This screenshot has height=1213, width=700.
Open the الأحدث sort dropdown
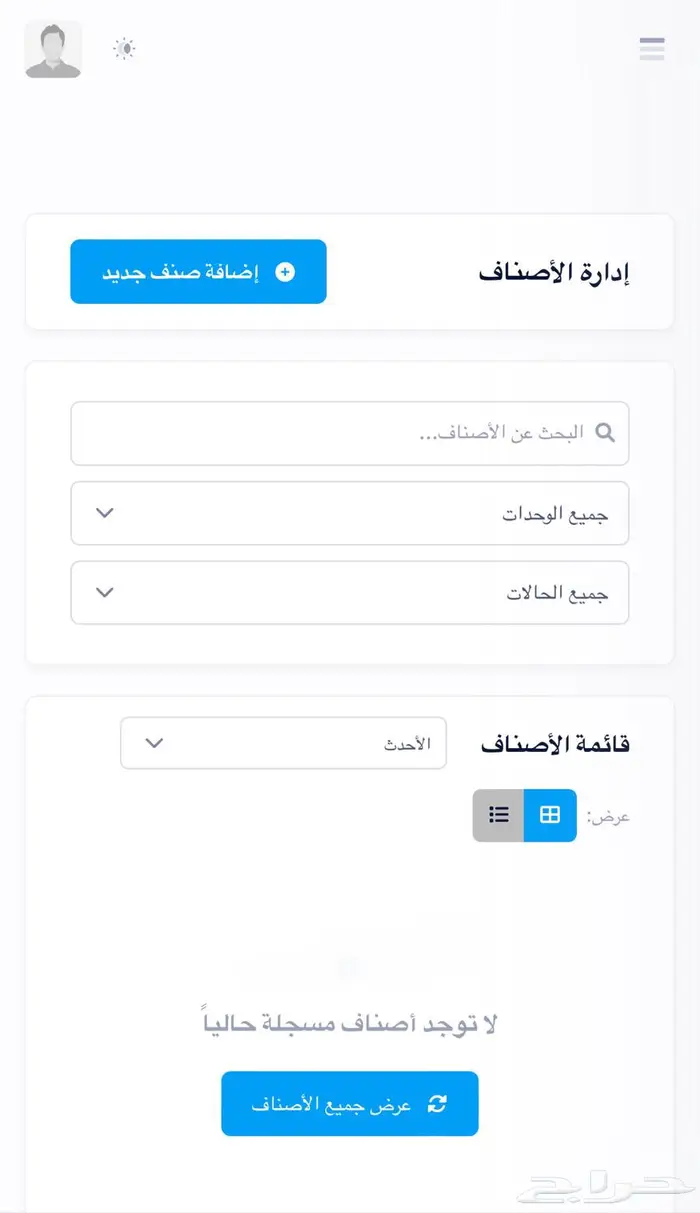pos(283,743)
